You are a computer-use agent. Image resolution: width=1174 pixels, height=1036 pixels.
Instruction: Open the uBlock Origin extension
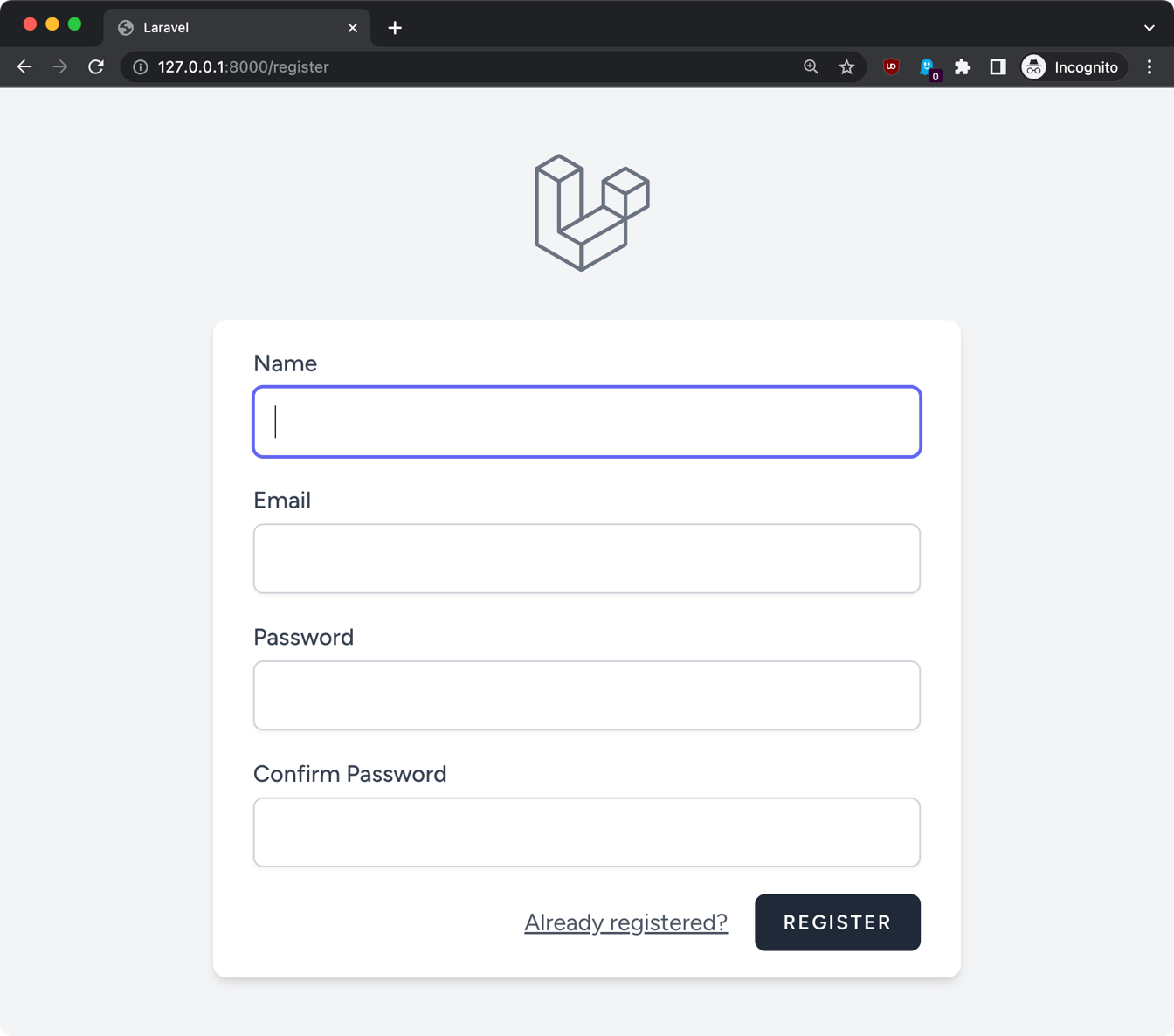tap(891, 67)
